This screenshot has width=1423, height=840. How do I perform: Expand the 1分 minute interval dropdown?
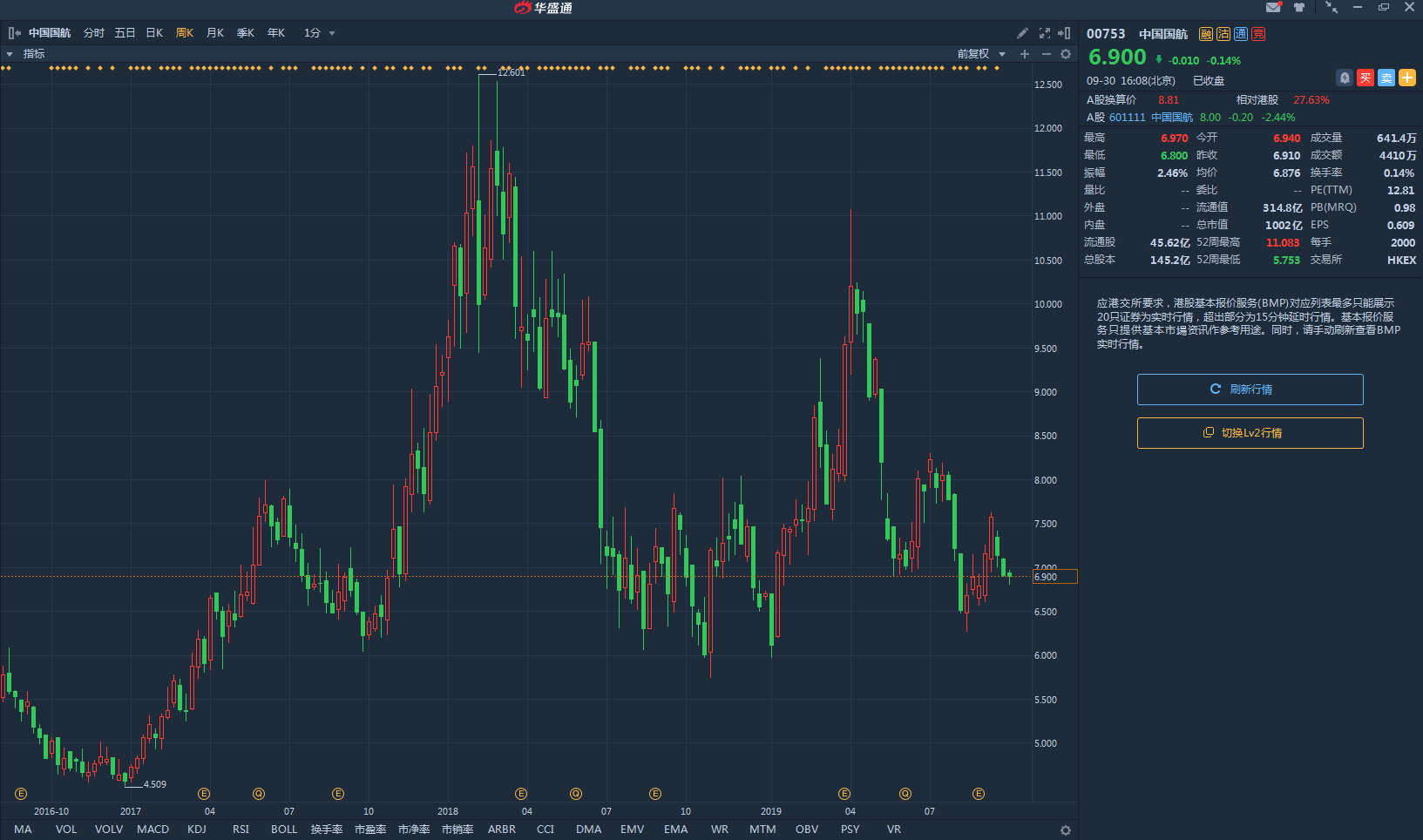[x=320, y=33]
